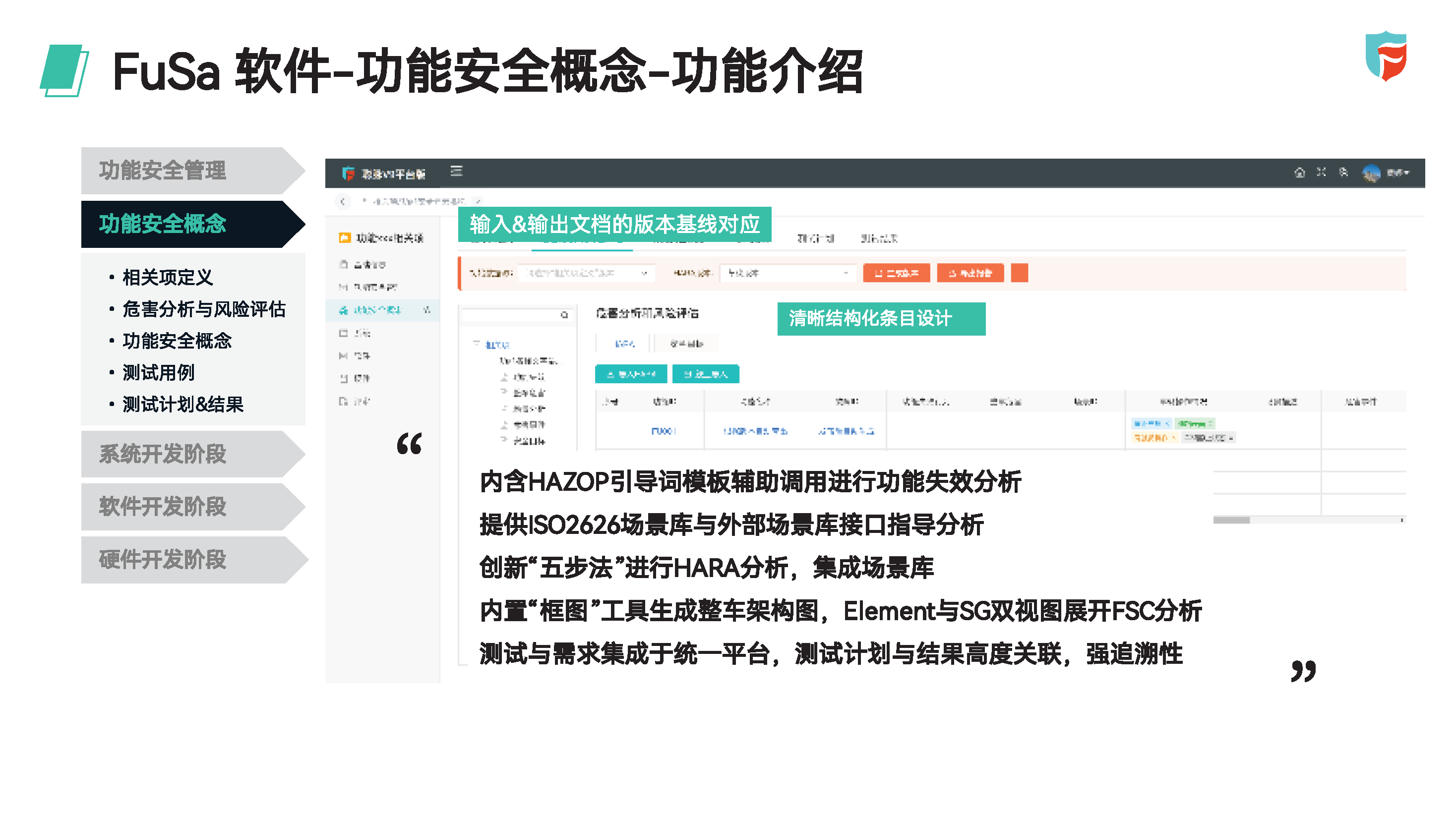Select the HARA sub-tab
Image resolution: width=1456 pixels, height=816 pixels.
(x=624, y=344)
